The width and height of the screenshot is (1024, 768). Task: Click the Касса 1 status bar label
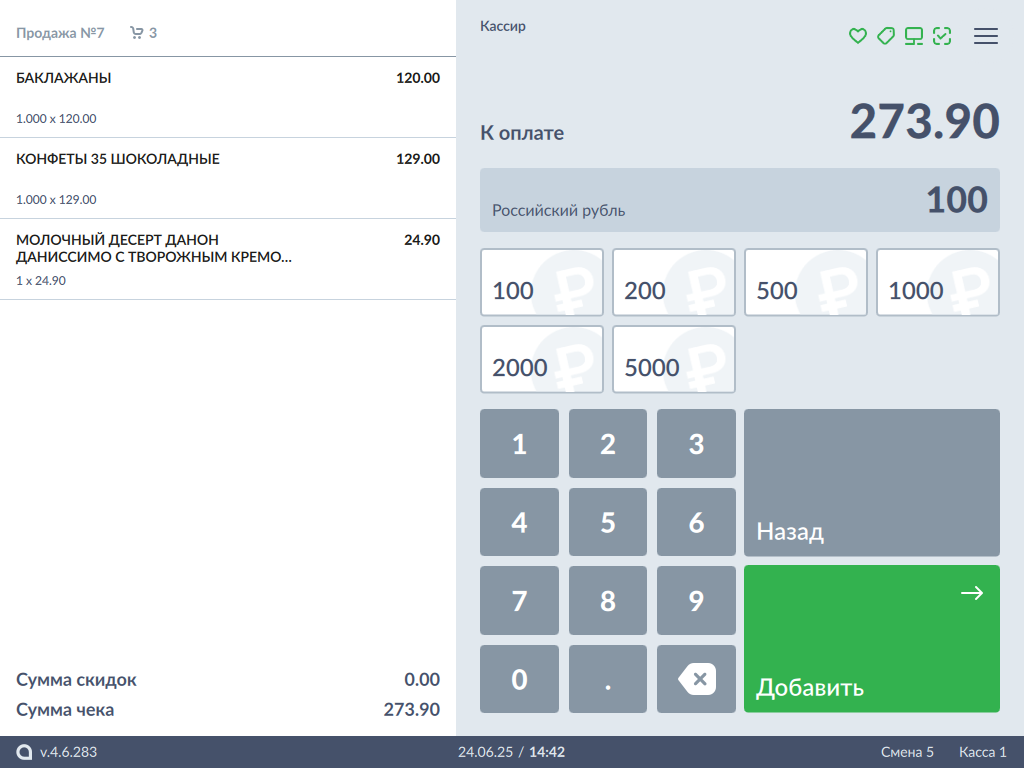[982, 752]
